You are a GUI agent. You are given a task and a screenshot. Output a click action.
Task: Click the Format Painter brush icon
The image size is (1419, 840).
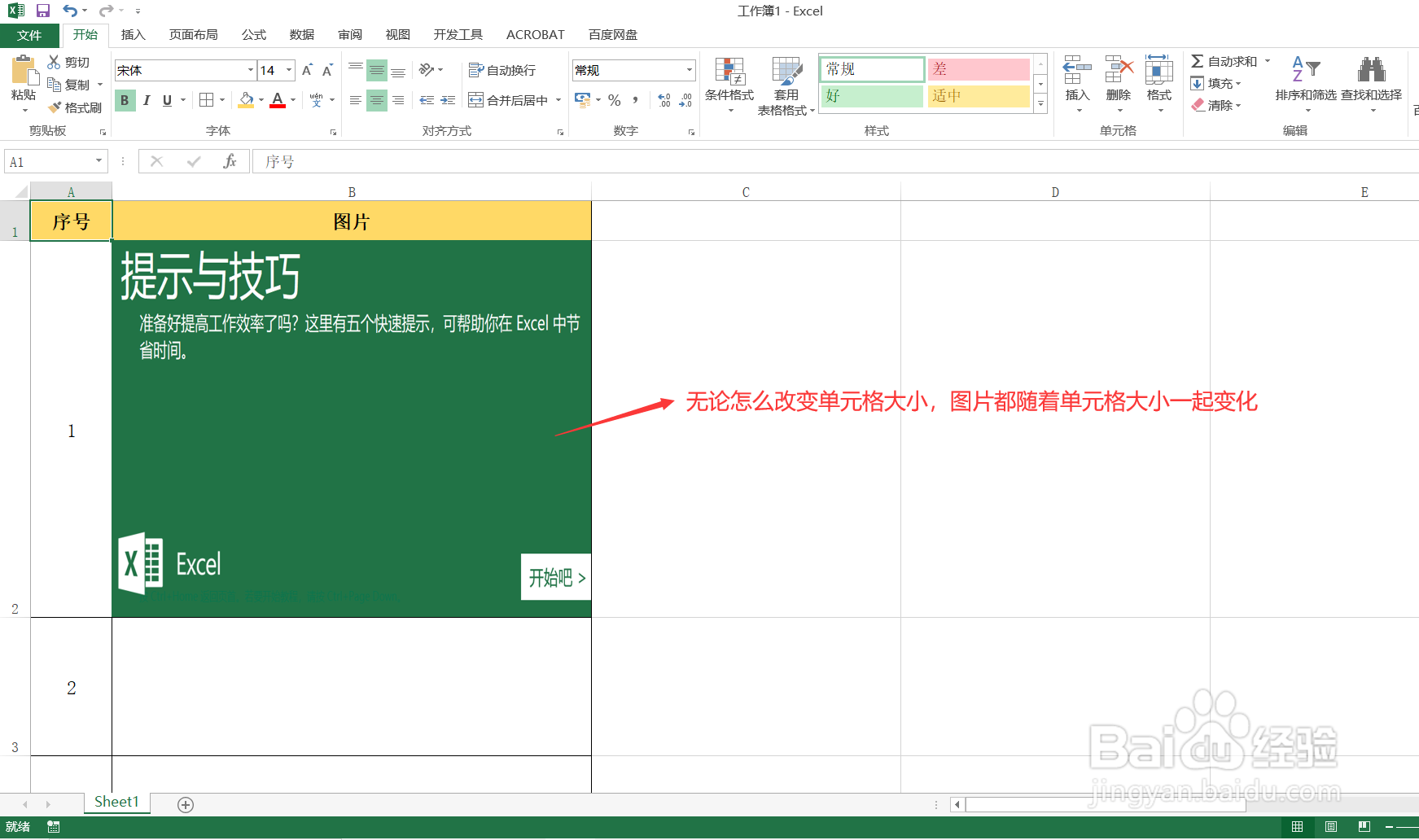point(55,107)
